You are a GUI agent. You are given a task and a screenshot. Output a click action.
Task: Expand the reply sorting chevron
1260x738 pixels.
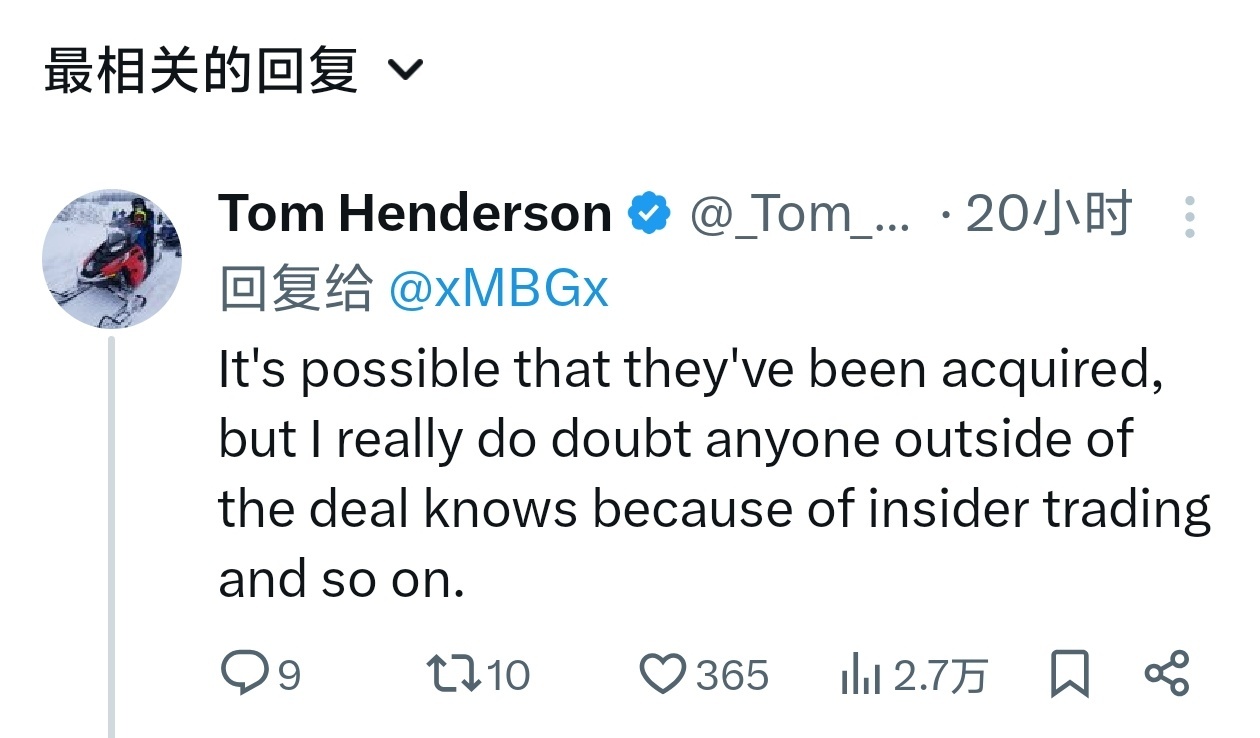405,71
